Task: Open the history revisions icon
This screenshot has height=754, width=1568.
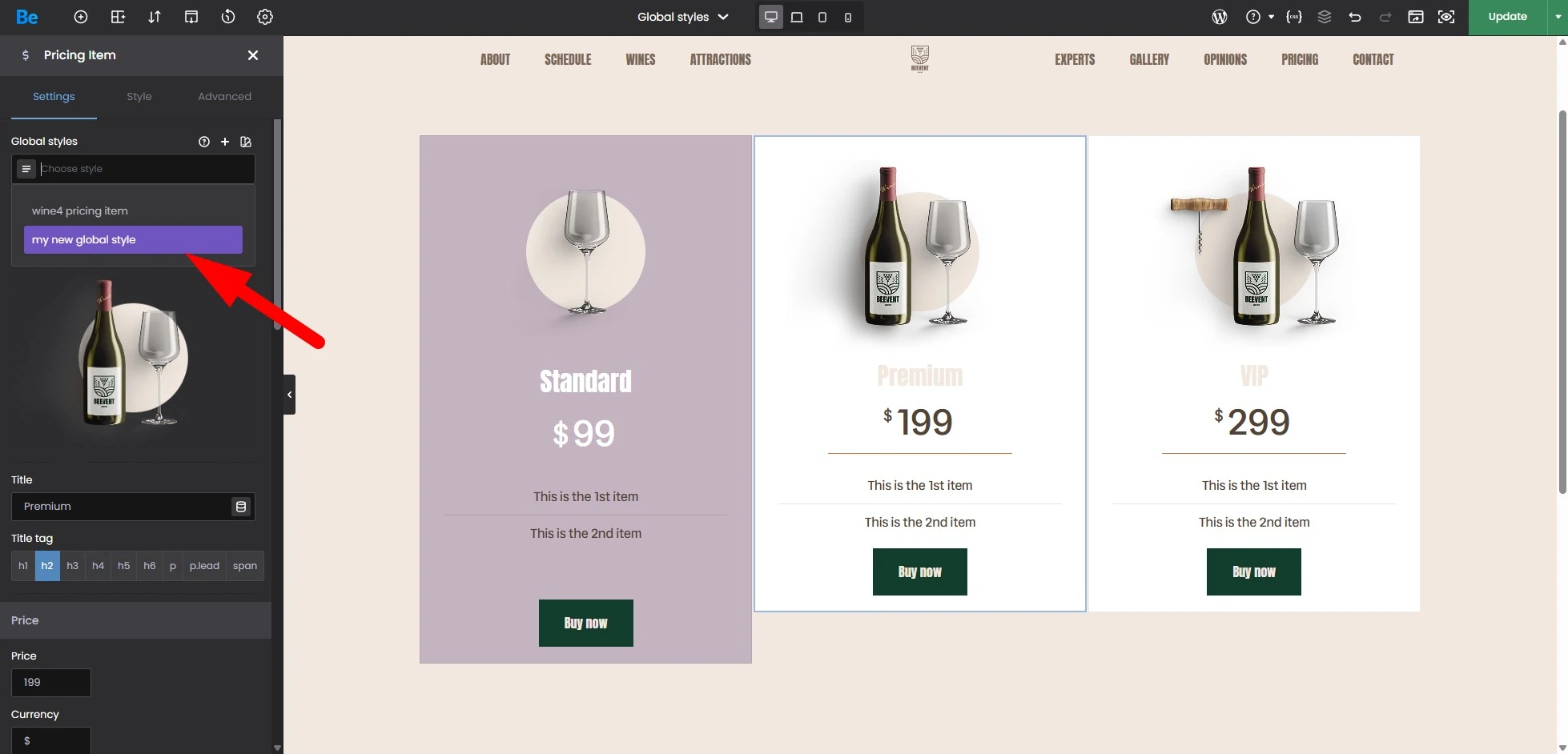Action: (x=228, y=17)
